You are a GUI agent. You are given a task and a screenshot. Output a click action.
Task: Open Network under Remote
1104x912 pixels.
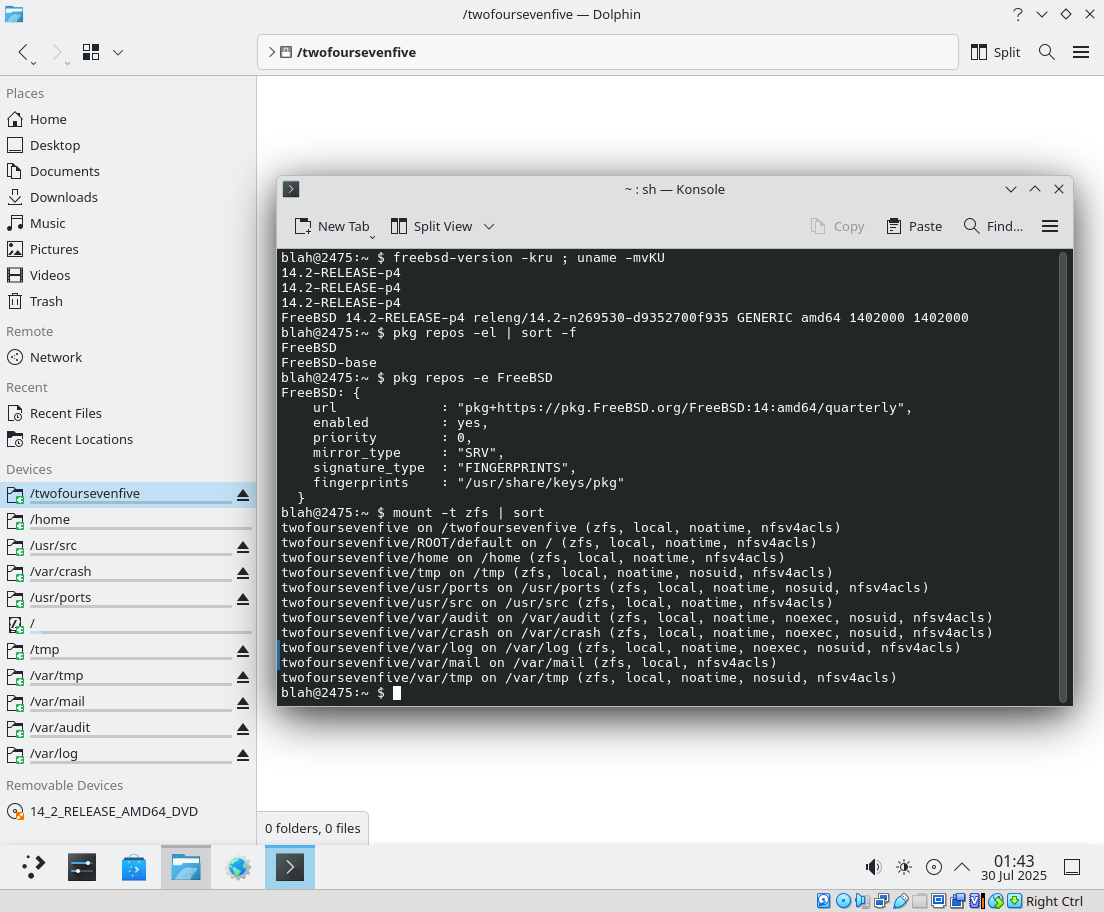(x=127, y=357)
